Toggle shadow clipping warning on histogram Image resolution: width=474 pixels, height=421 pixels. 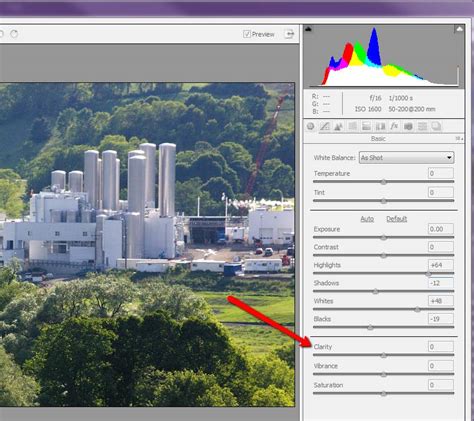tap(308, 29)
